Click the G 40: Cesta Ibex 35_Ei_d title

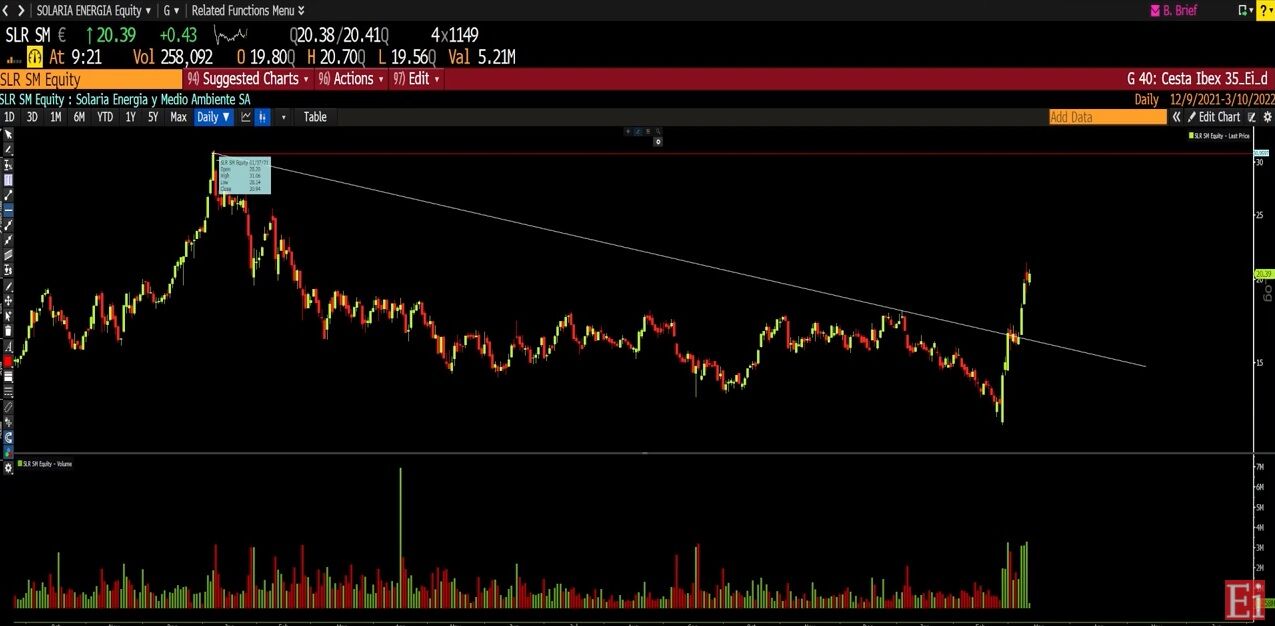coord(1197,79)
